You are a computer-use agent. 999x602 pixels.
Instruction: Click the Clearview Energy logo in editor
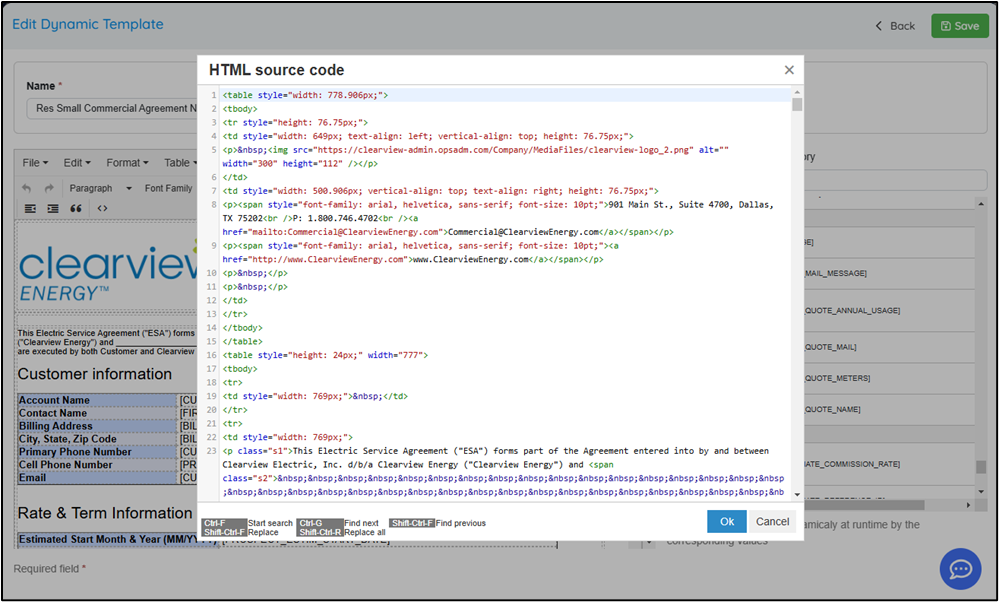108,269
